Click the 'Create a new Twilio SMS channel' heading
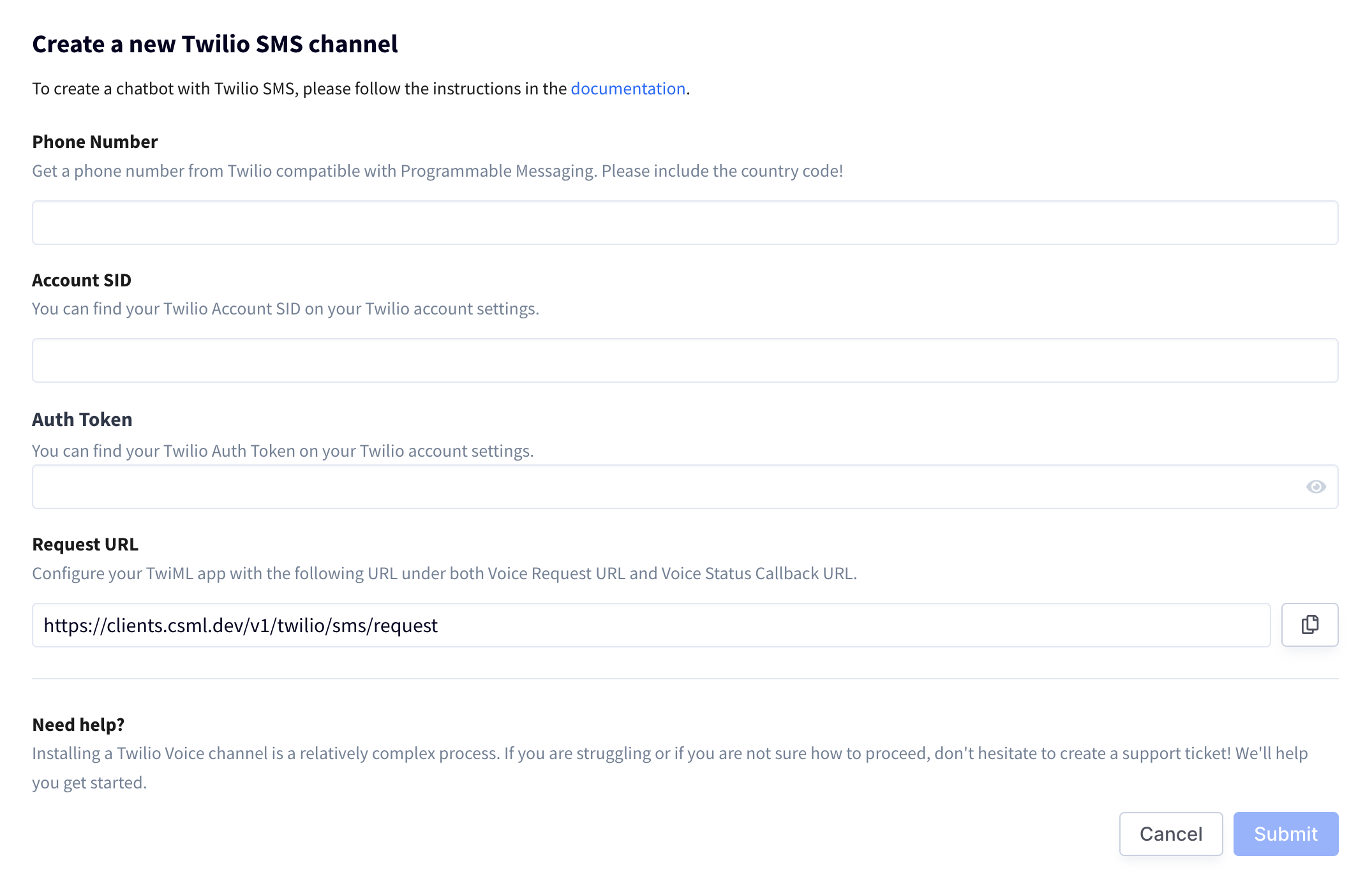Screen dimensions: 1372x879 tap(215, 44)
